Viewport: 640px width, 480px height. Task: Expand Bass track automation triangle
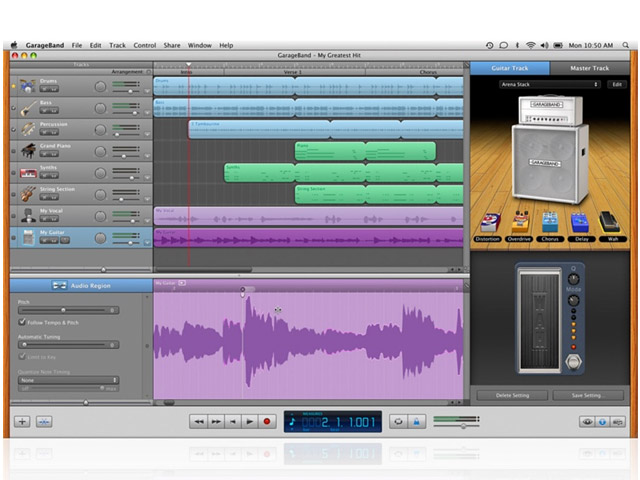pyautogui.click(x=147, y=113)
